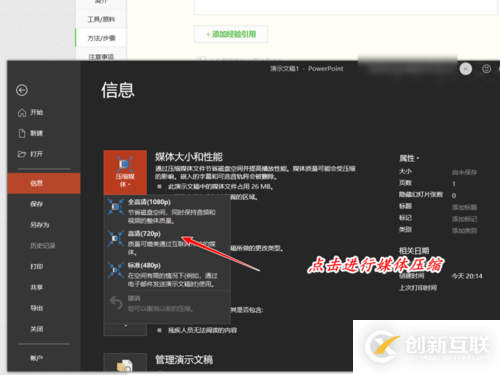Open the 压缩媒体 dropdown button
Viewport: 500px width, 375px height.
(125, 172)
